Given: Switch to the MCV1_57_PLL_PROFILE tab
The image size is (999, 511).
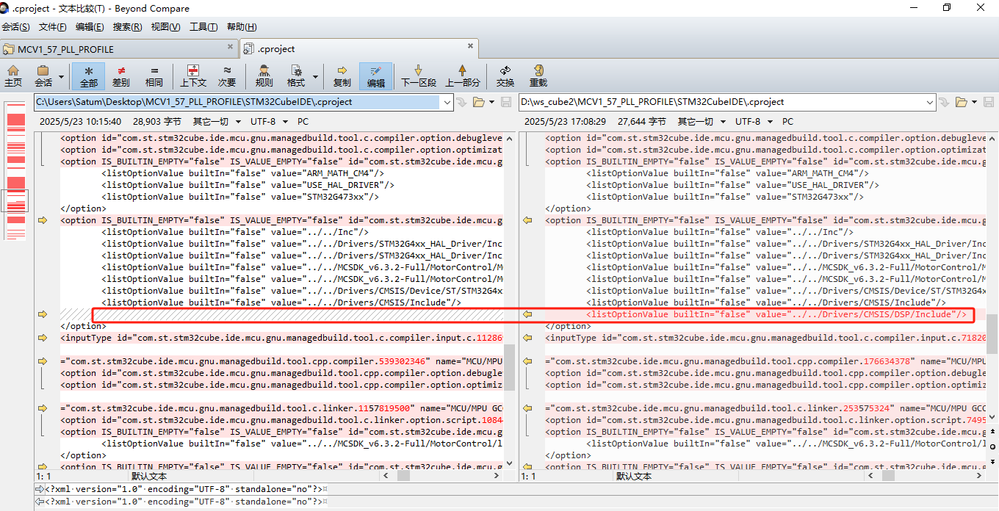Looking at the screenshot, I should pos(118,48).
